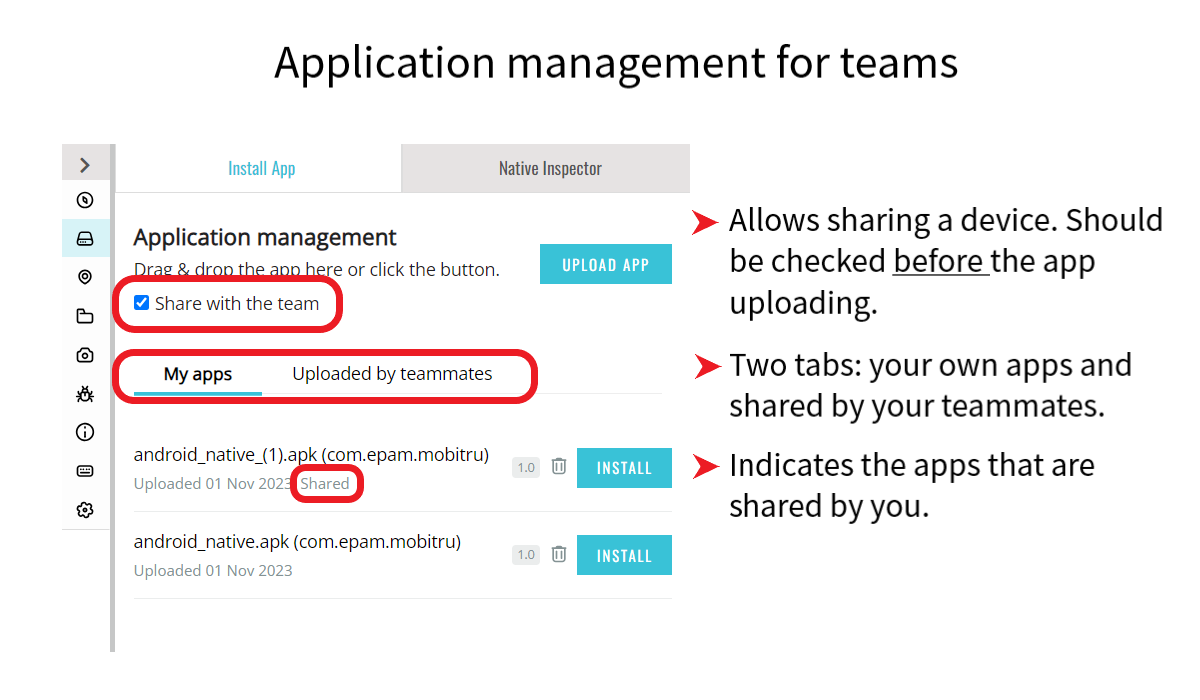Image resolution: width=1200 pixels, height=700 pixels.
Task: Select the My apps tab
Action: pyautogui.click(x=198, y=375)
